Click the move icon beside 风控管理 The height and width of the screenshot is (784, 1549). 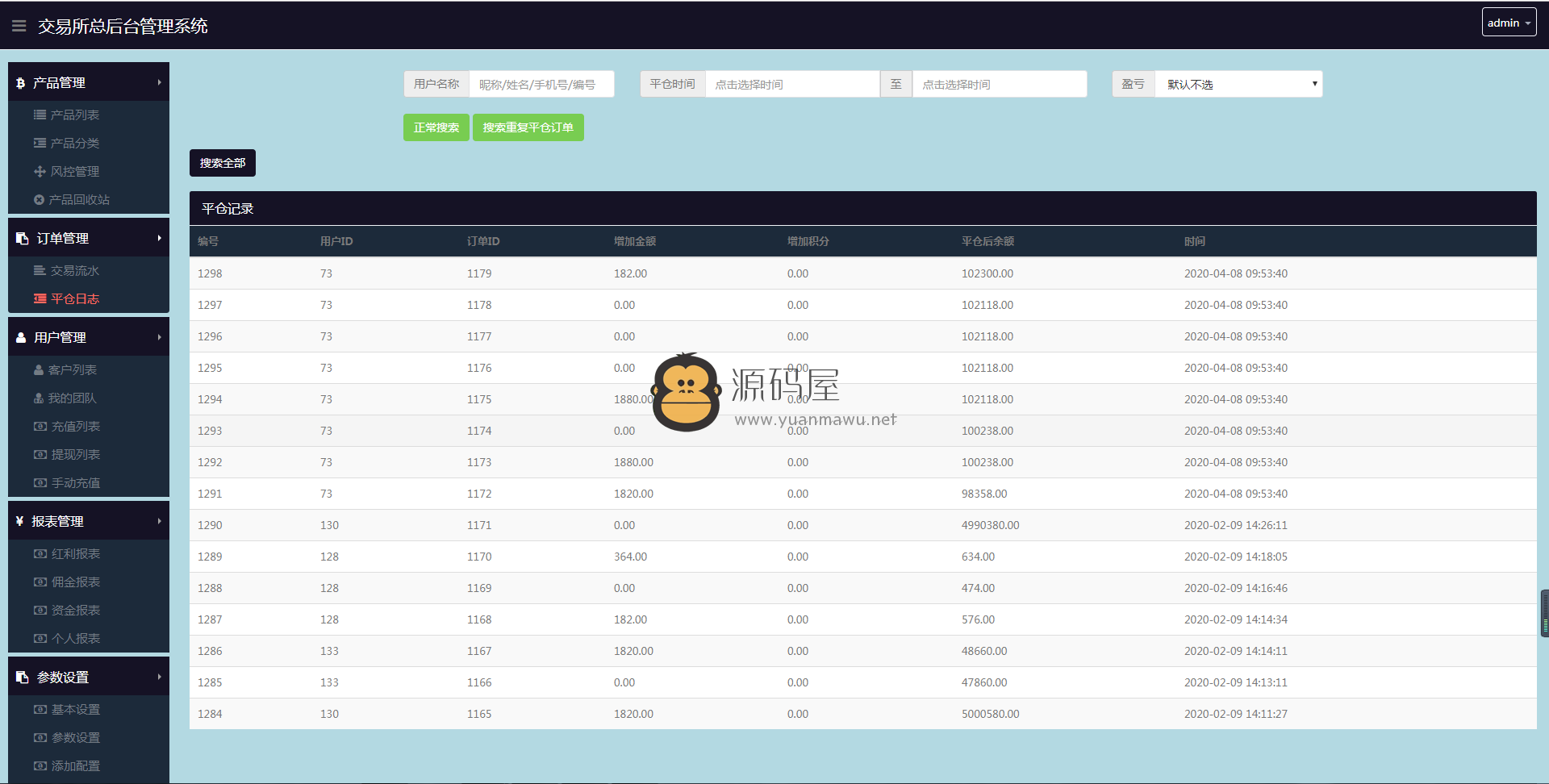click(x=40, y=171)
